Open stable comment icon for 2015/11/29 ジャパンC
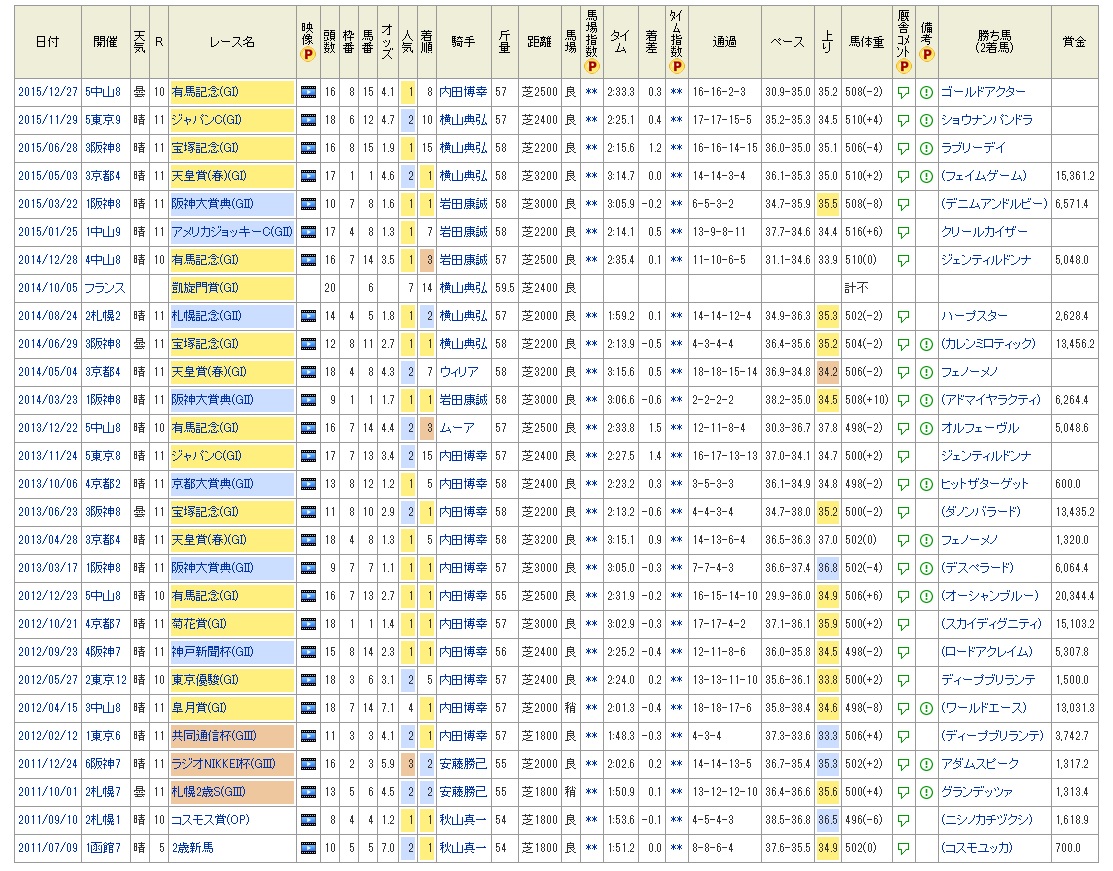The image size is (1113, 871). [903, 120]
